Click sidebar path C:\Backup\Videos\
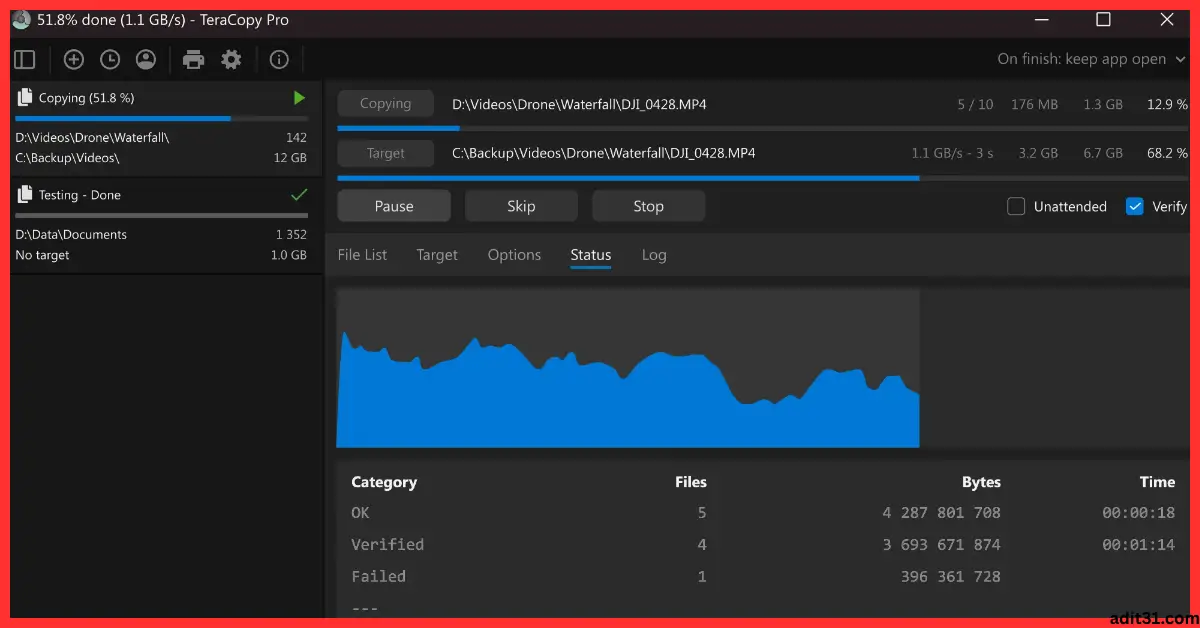1200x628 pixels. pos(67,158)
